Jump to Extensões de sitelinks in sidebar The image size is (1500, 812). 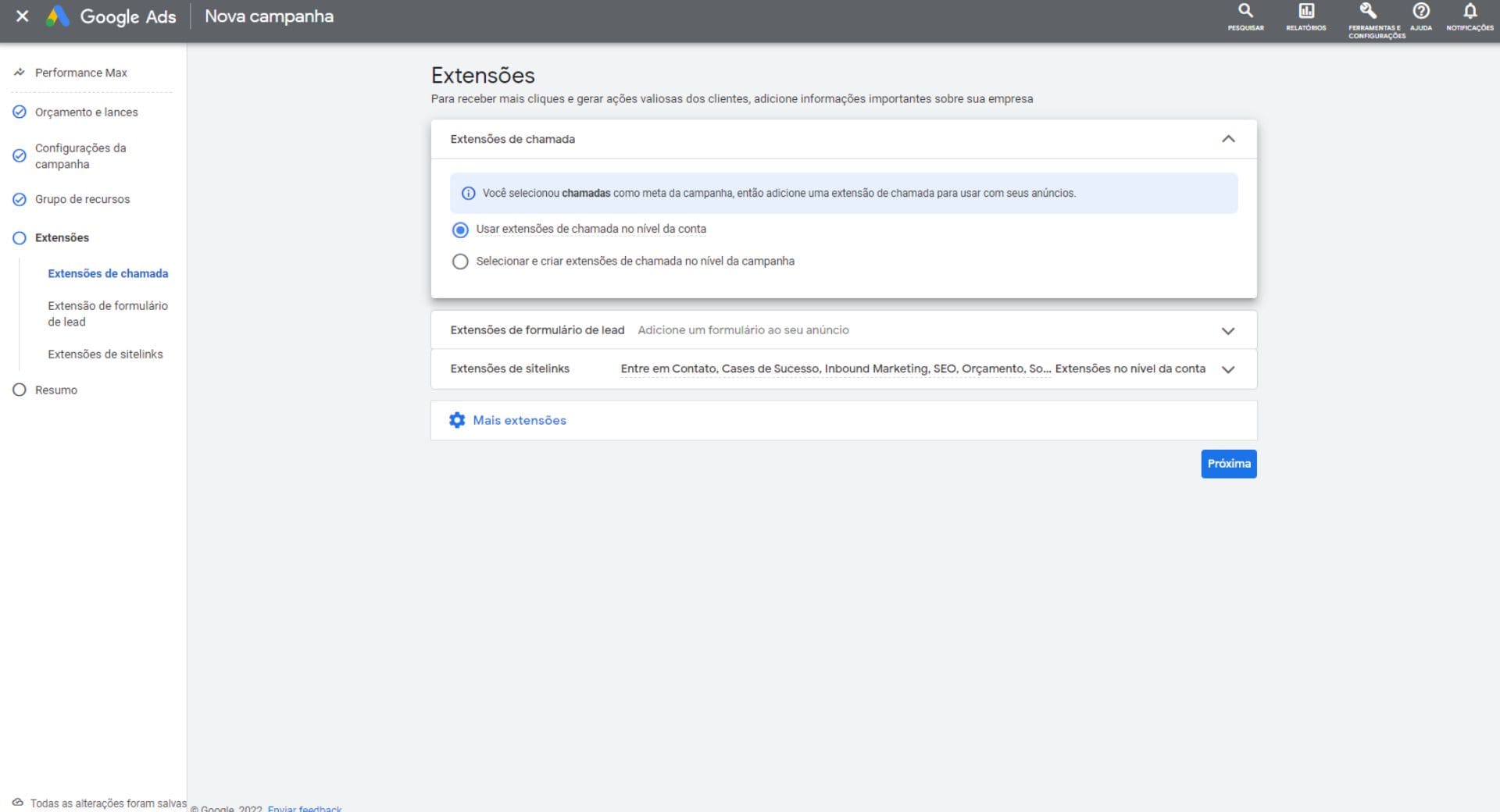105,354
